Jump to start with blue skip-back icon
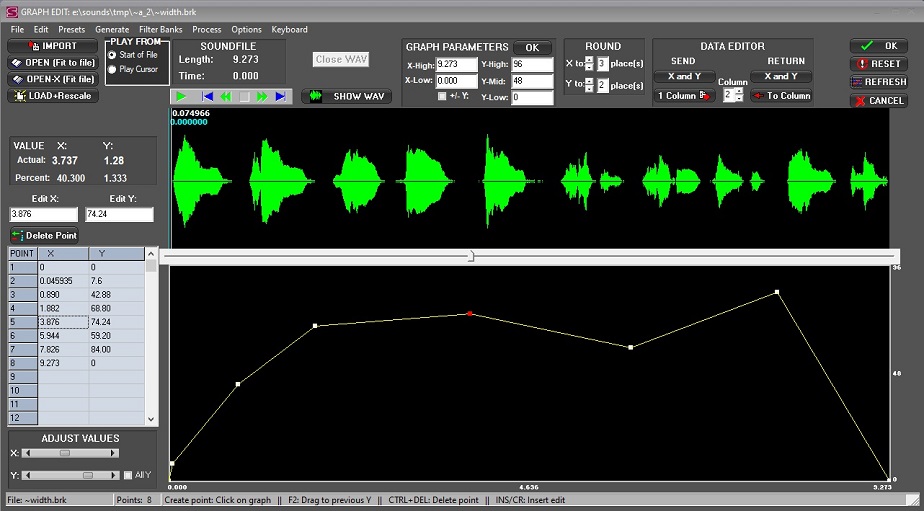 (207, 97)
